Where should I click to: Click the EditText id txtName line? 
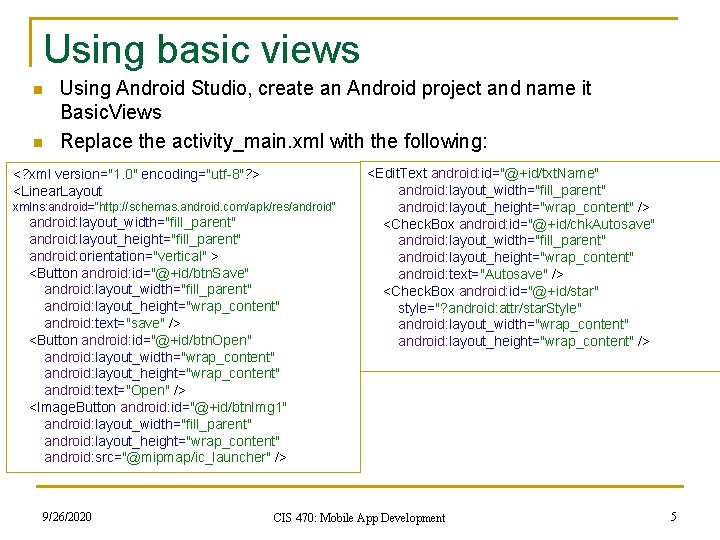(483, 173)
